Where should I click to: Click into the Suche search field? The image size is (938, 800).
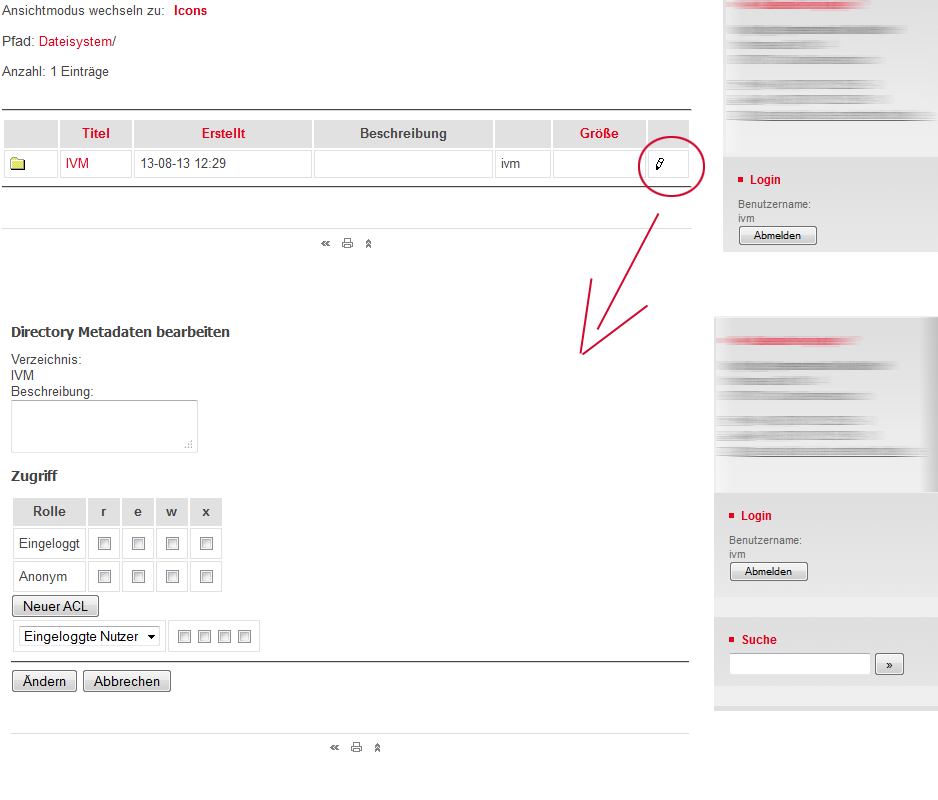(x=800, y=664)
